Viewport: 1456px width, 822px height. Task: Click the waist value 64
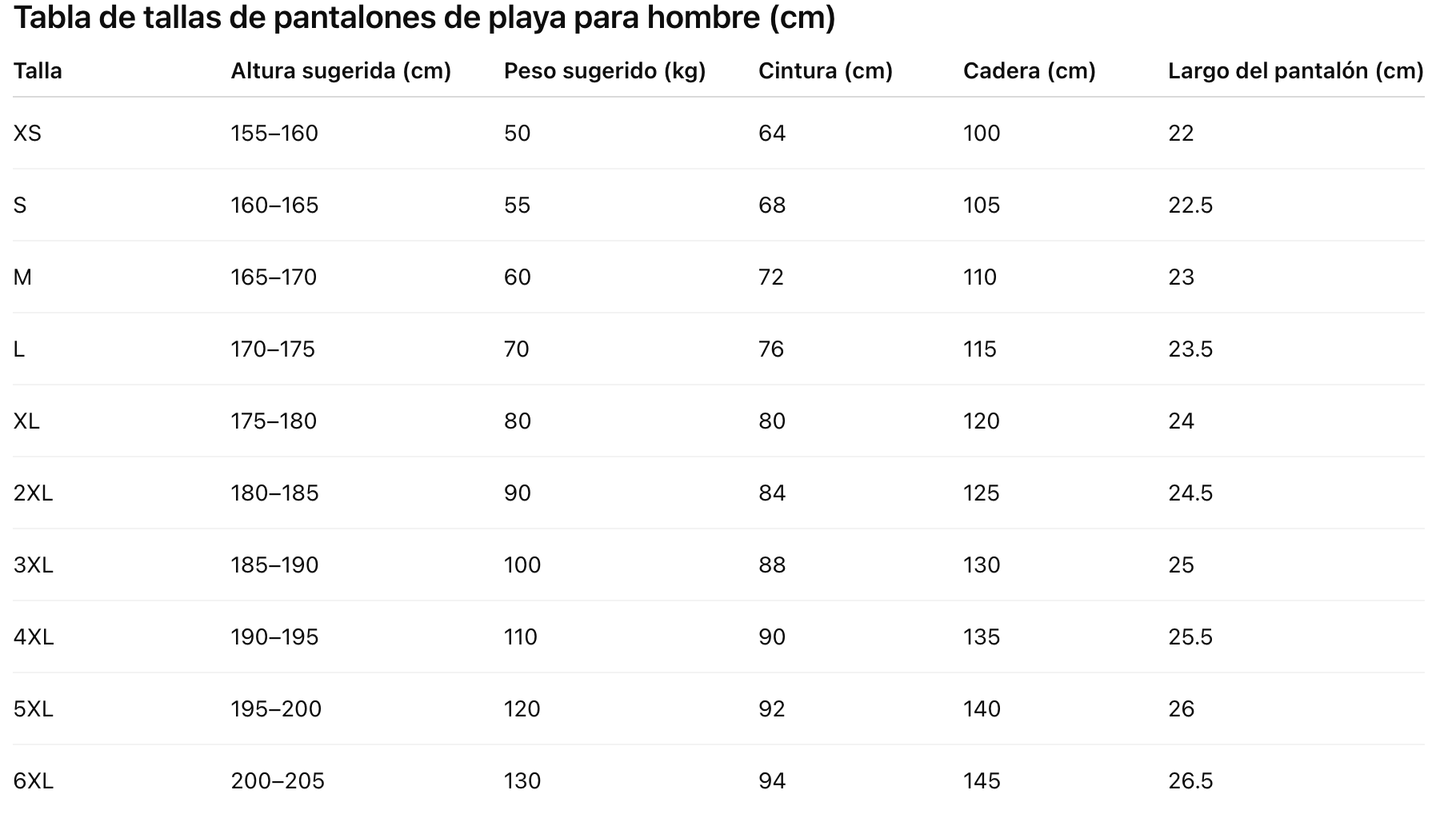pyautogui.click(x=772, y=134)
